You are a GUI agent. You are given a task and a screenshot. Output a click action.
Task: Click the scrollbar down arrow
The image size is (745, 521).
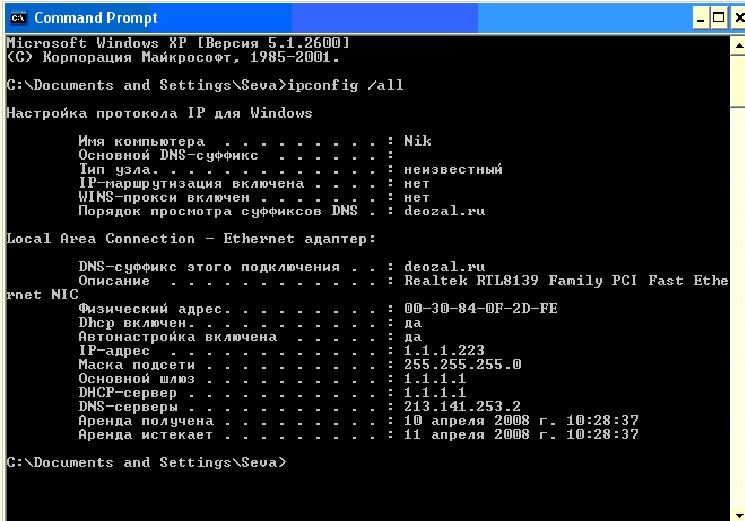click(738, 515)
